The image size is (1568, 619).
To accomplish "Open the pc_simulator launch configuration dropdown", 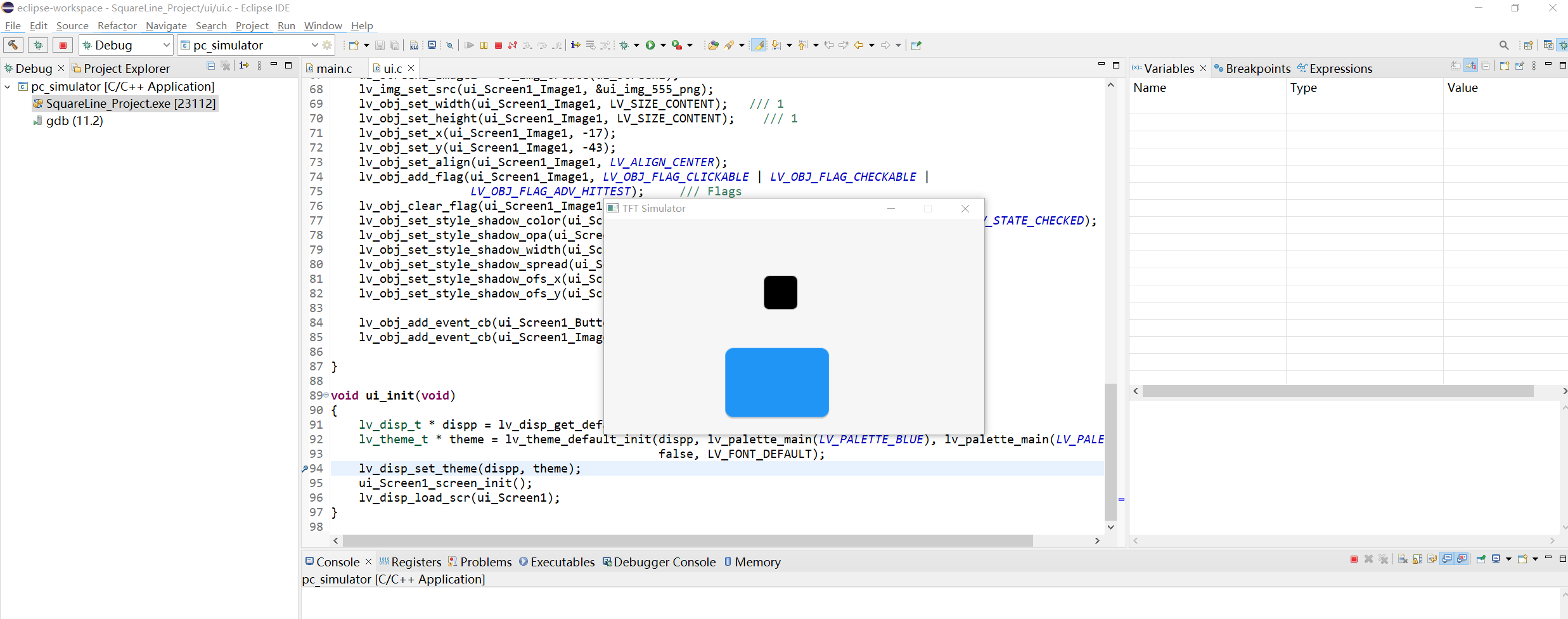I will click(x=314, y=45).
